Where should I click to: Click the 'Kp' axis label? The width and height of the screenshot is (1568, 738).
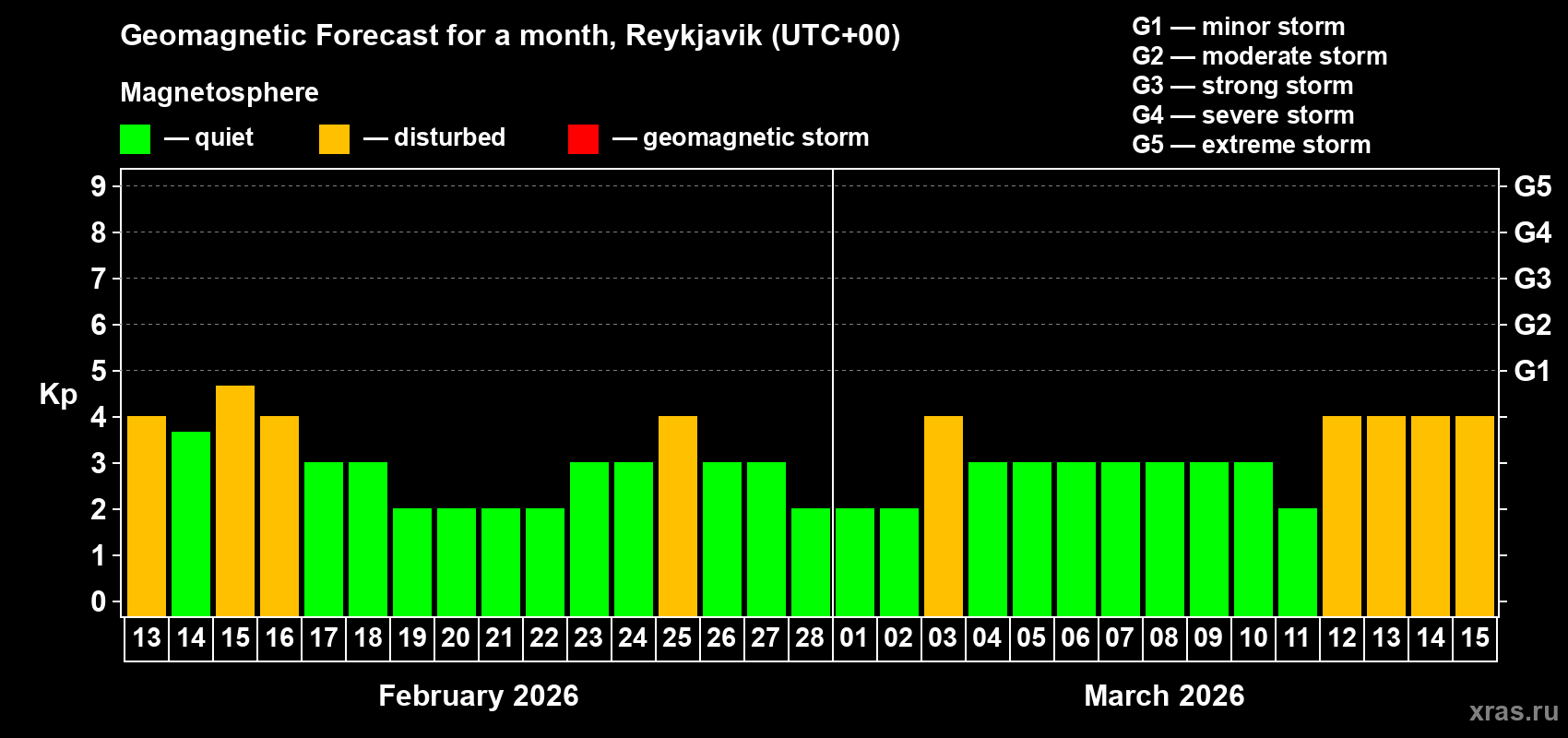tap(58, 395)
